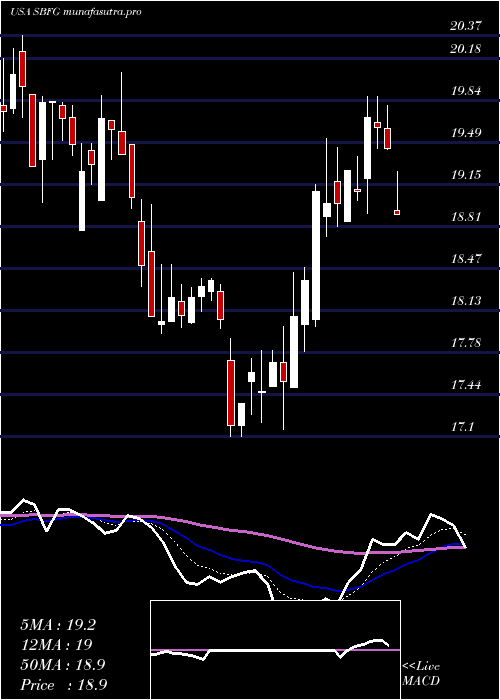Viewport: 500px width, 700px height.
Task: Click the 17.44 price label
Action: (x=466, y=384)
